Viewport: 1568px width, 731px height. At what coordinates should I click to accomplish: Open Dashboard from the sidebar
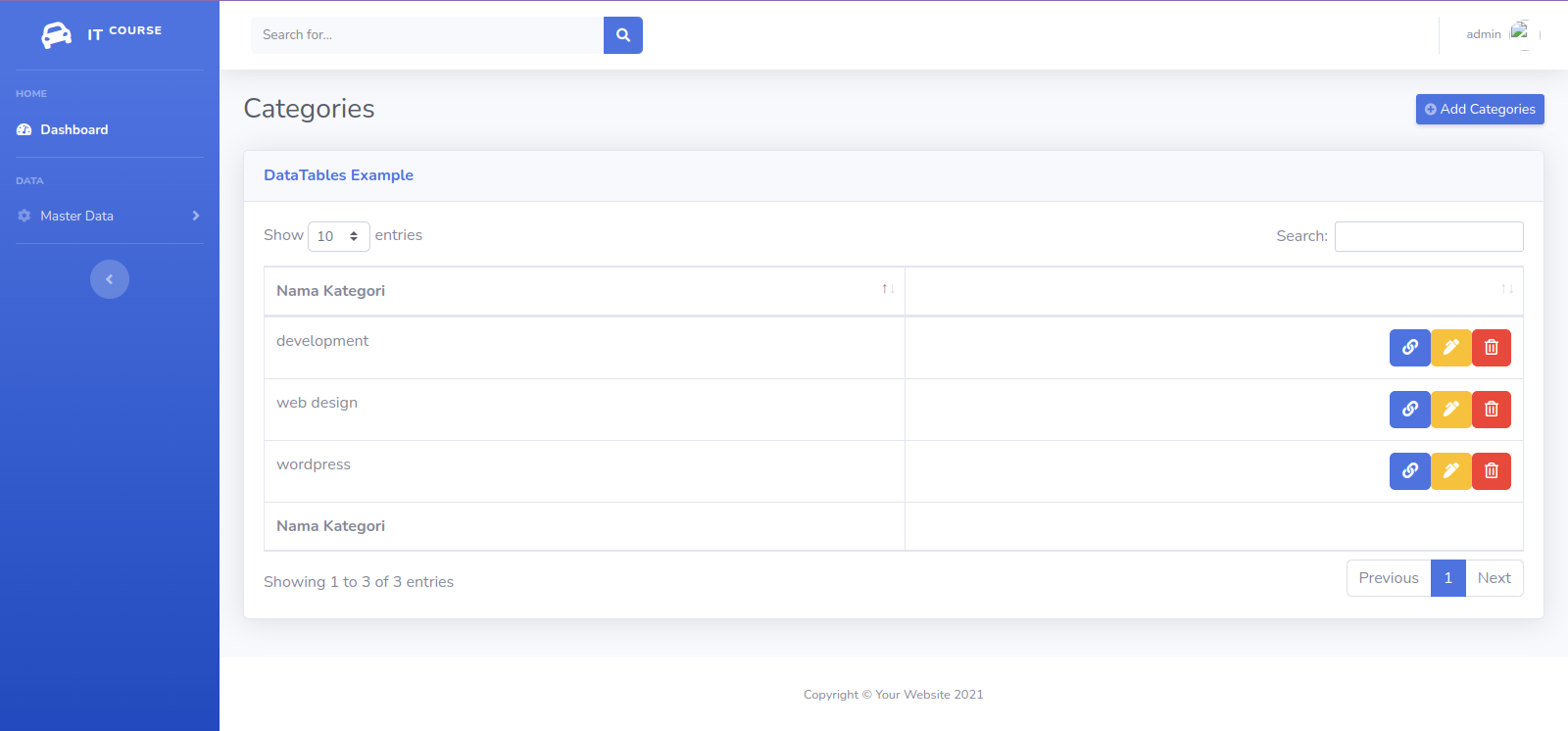coord(74,129)
